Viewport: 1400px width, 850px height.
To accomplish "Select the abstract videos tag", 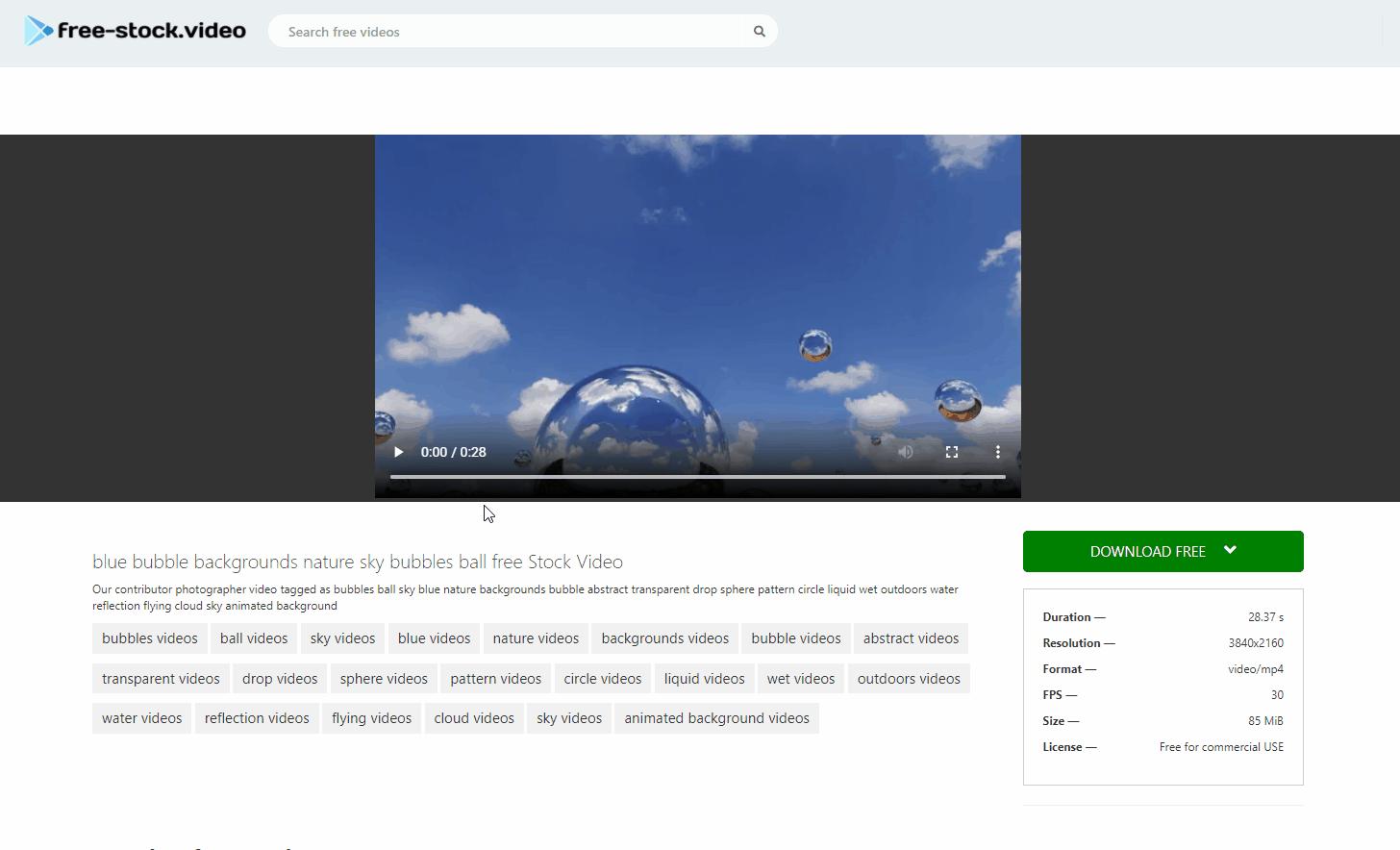I will pos(911,638).
